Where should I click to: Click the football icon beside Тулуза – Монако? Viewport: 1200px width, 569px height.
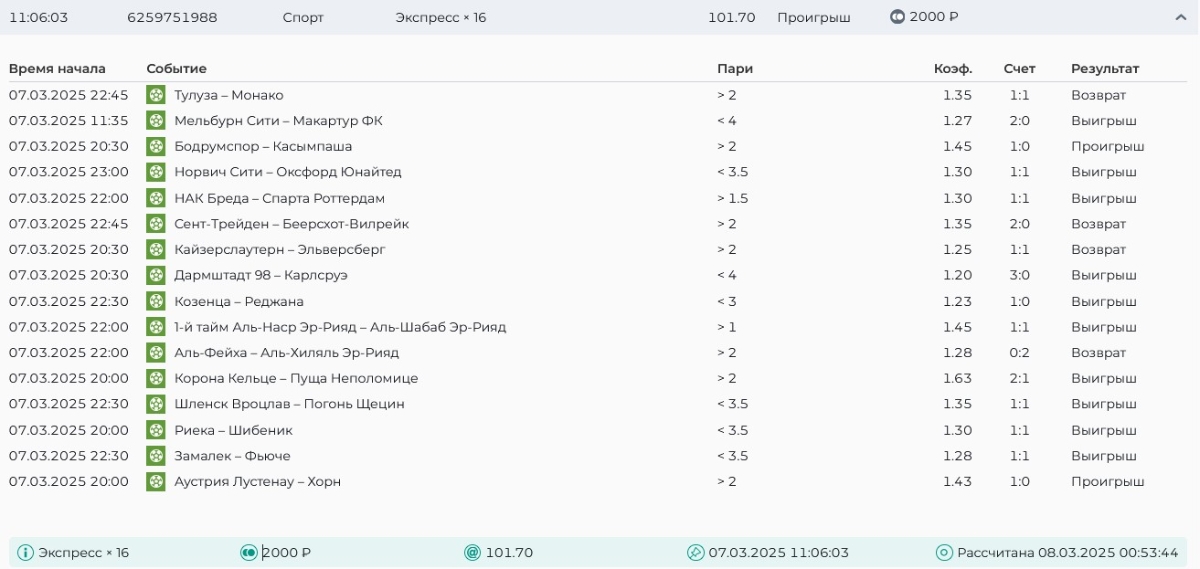[156, 95]
